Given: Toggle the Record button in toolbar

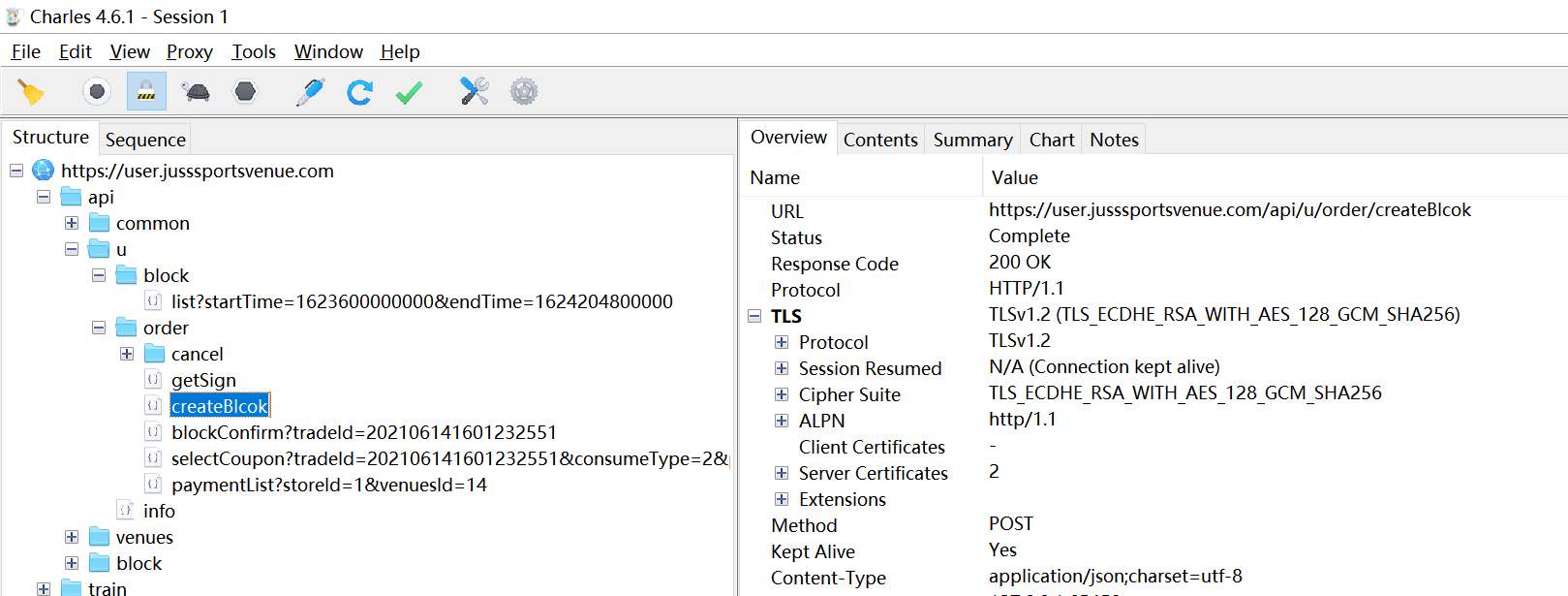Looking at the screenshot, I should pos(96,92).
